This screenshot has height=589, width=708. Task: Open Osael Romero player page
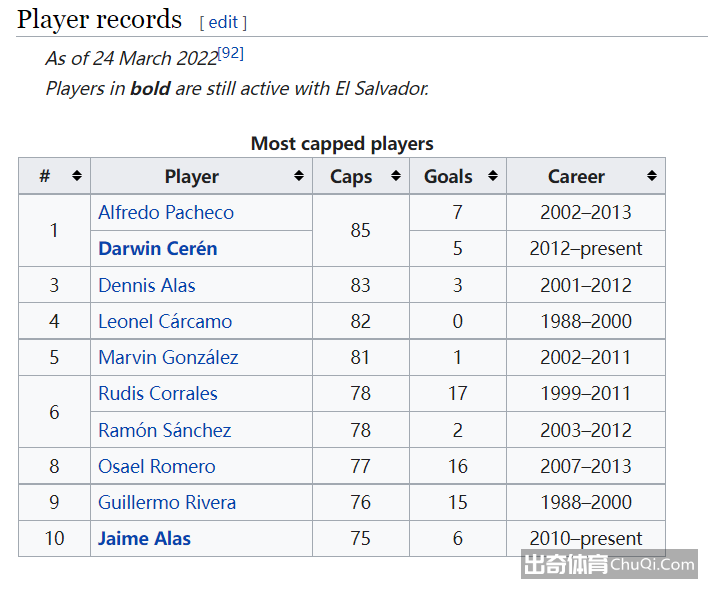pyautogui.click(x=157, y=466)
